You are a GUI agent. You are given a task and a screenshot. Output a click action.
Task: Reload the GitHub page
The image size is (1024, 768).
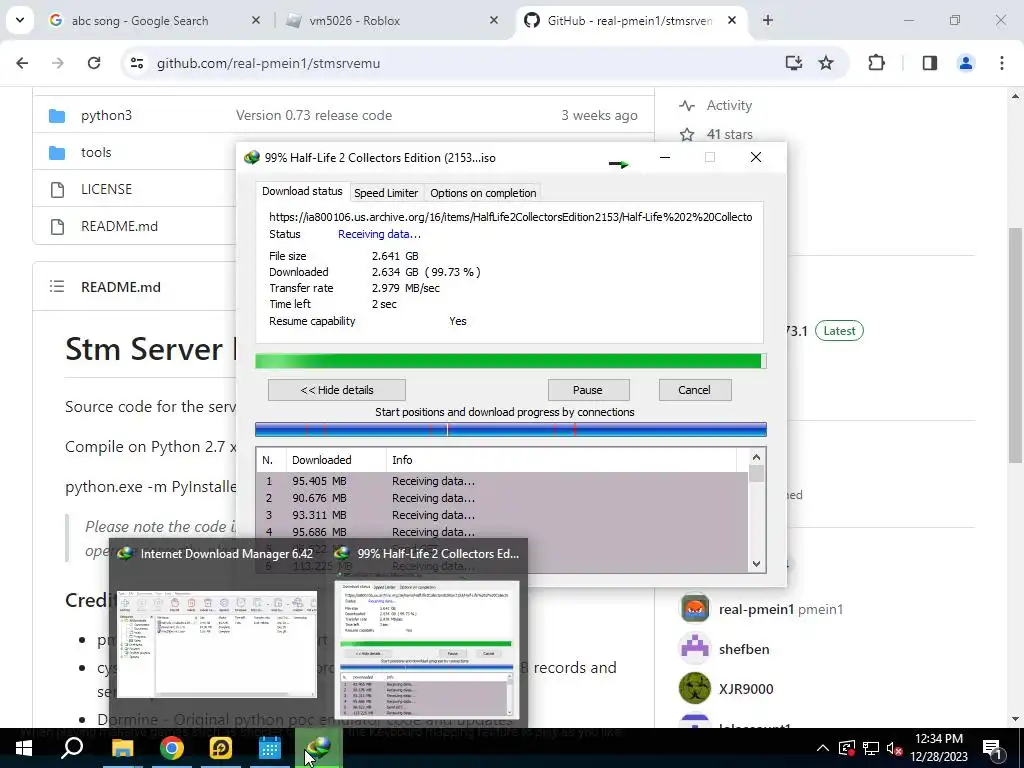pos(94,63)
